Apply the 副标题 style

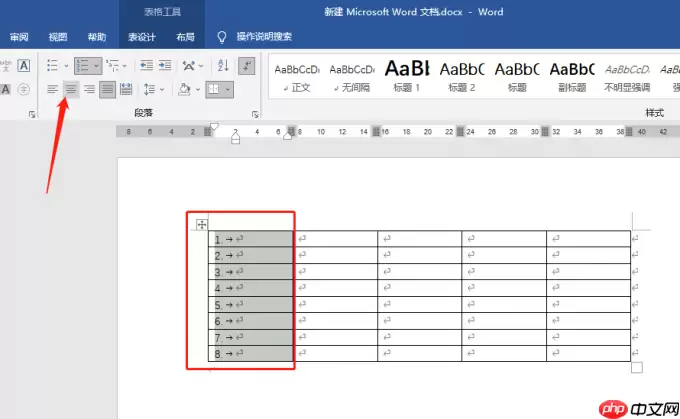[x=572, y=77]
